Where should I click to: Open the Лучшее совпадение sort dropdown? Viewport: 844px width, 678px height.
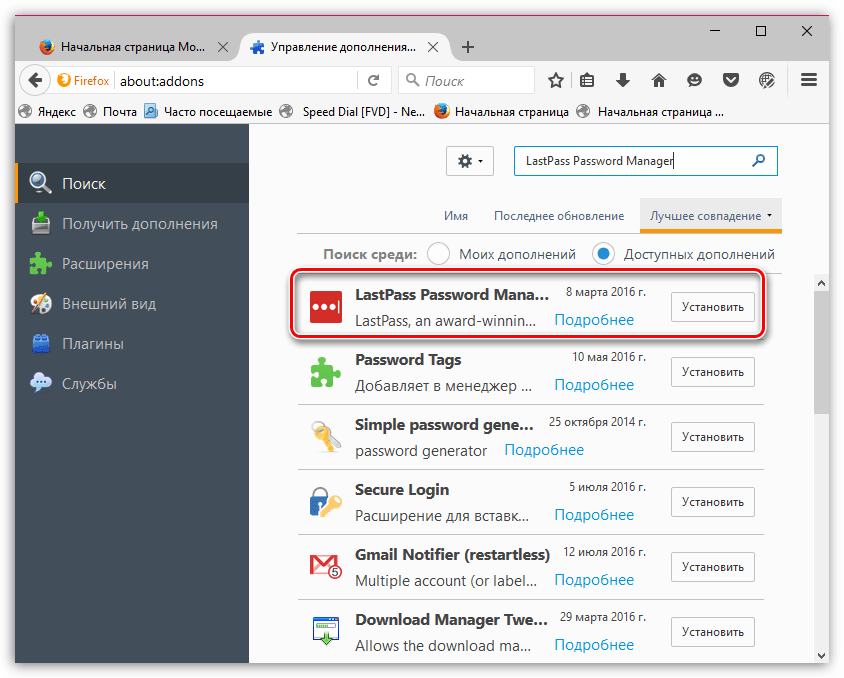[x=711, y=216]
